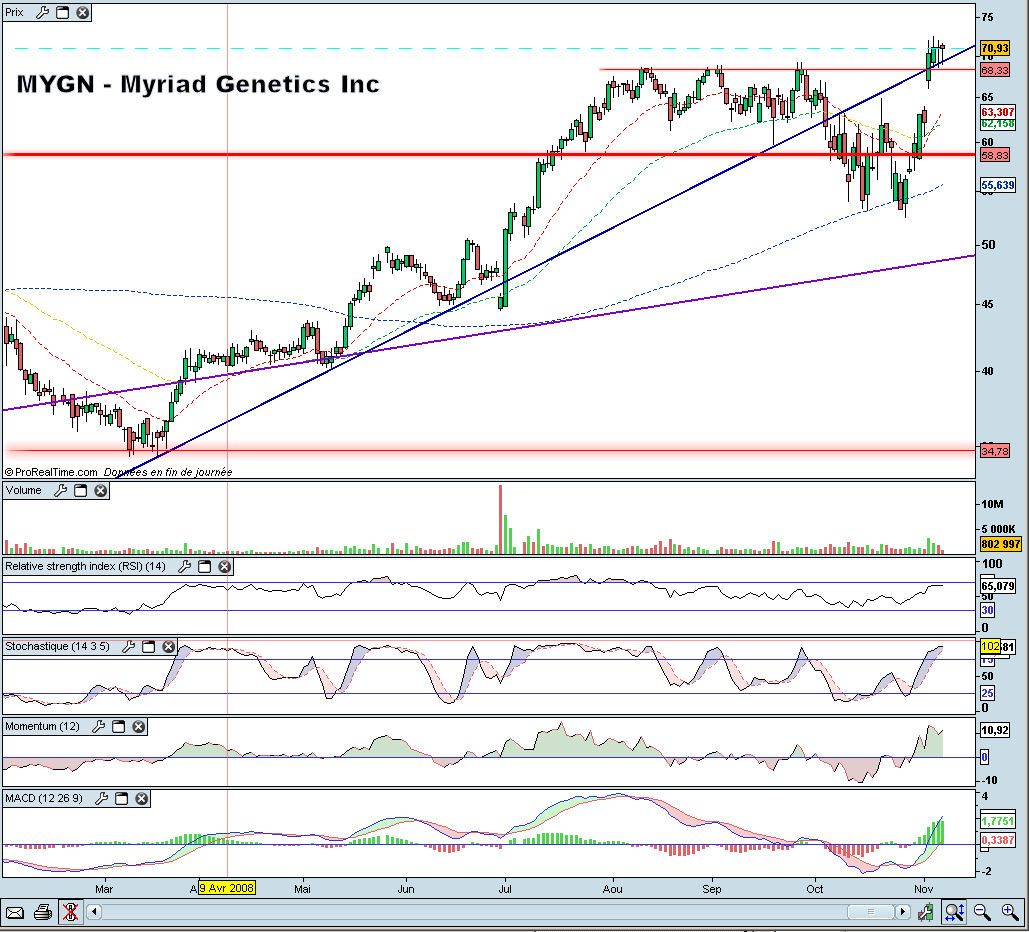The image size is (1029, 932).
Task: Detach the Prix panel window icon
Action: (62, 12)
